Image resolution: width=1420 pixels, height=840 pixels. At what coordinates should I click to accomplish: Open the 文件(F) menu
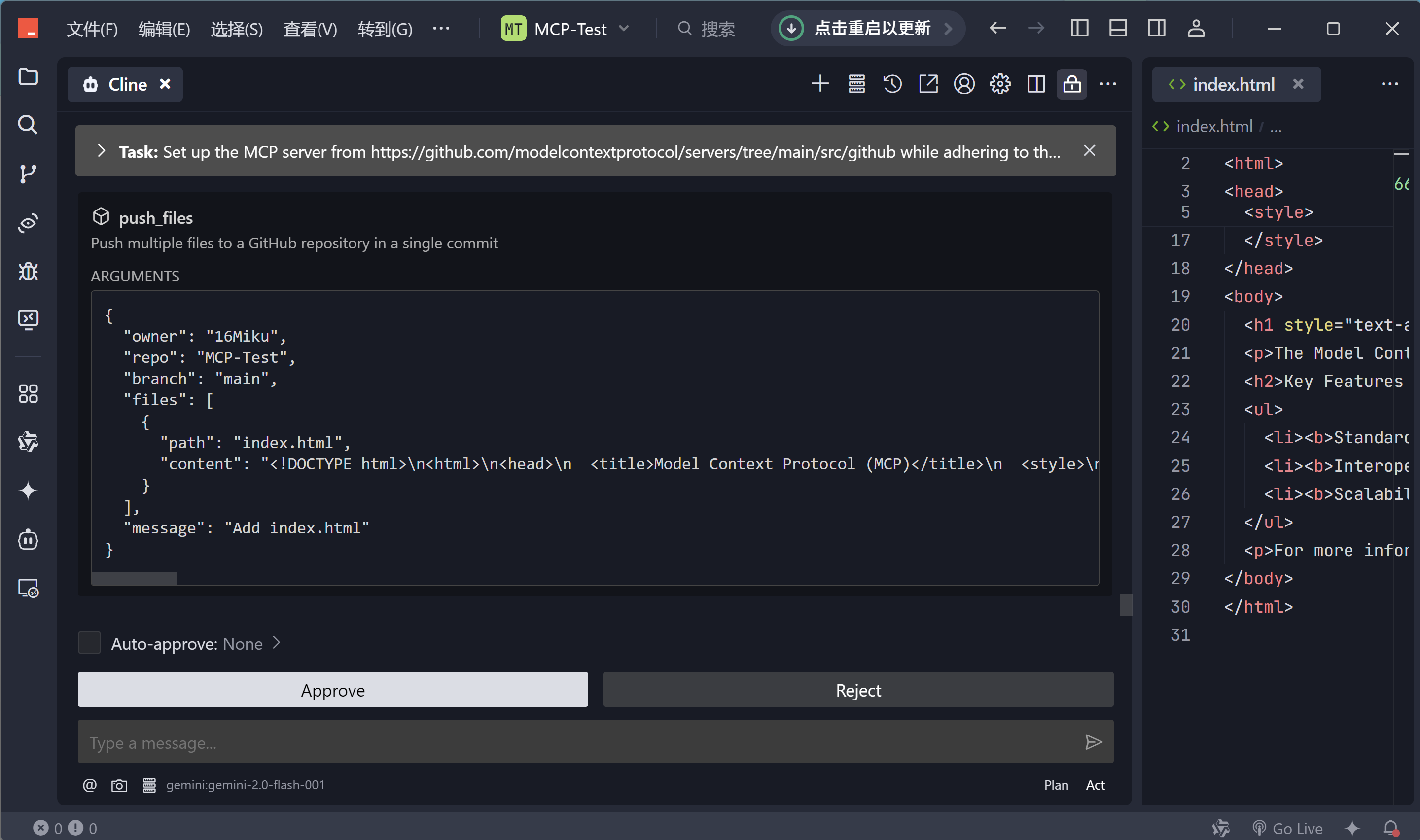(x=92, y=29)
